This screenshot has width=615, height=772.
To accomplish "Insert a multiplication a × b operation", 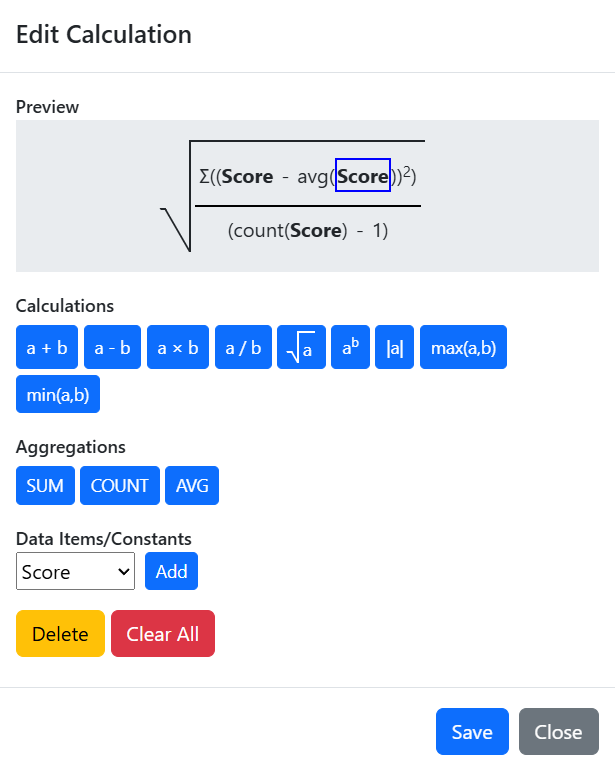I will point(178,347).
